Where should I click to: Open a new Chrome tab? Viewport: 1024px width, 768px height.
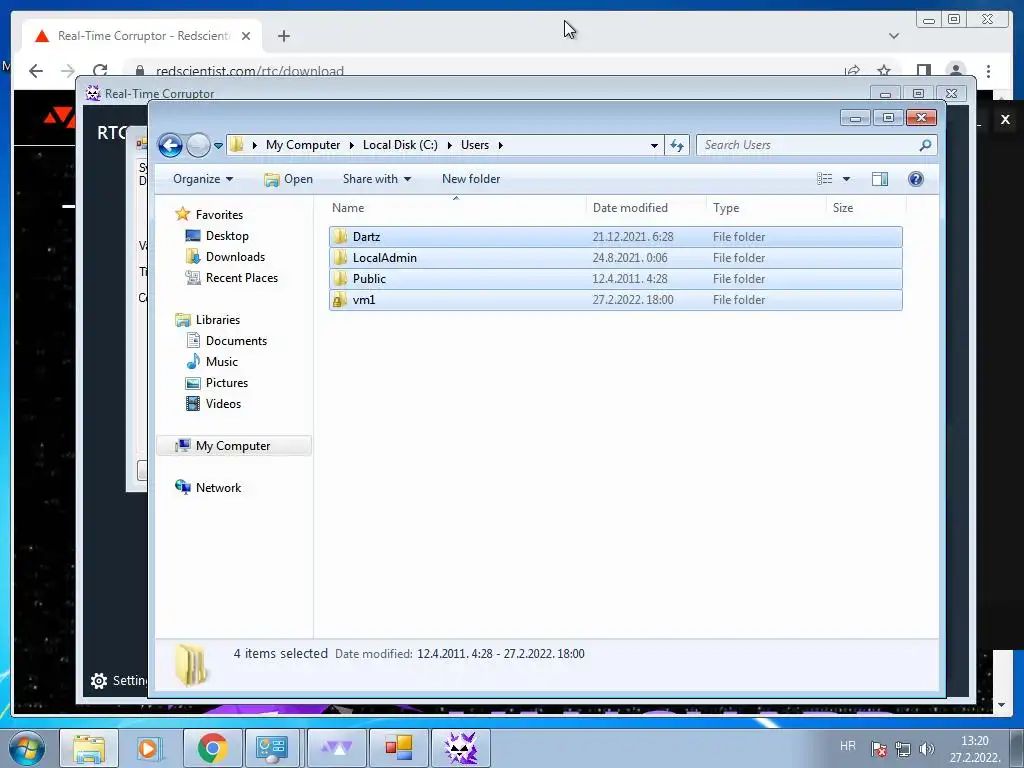pos(283,36)
